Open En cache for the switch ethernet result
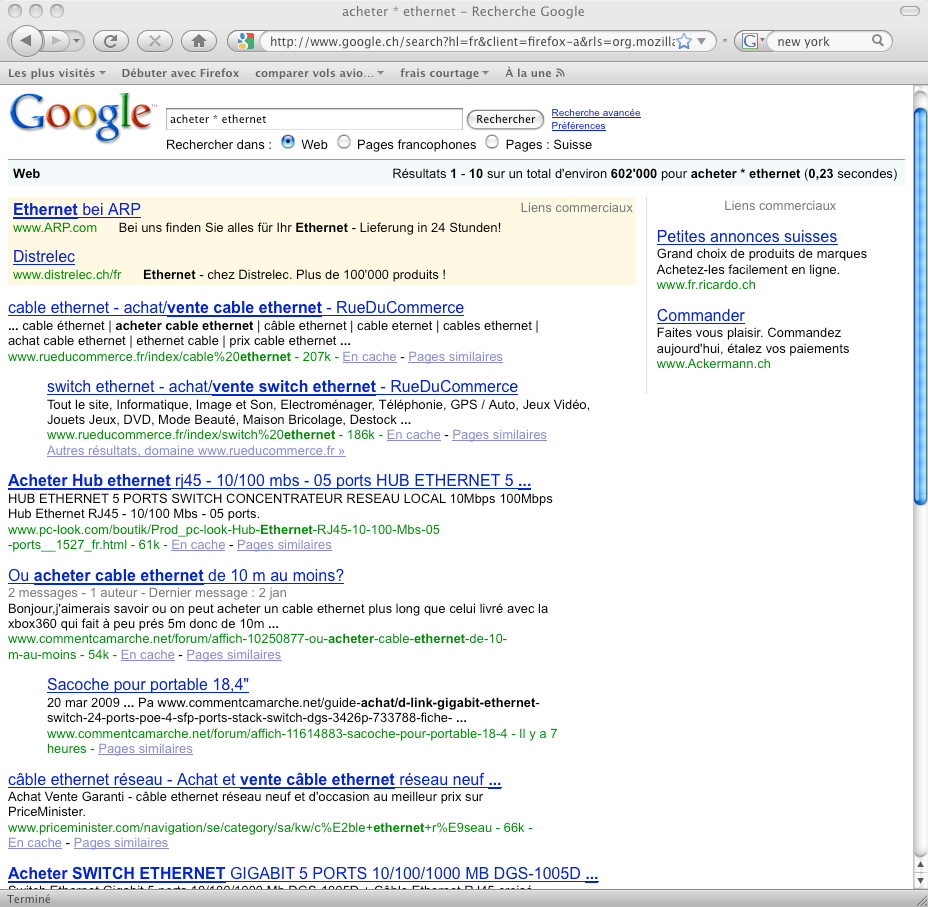This screenshot has height=907, width=928. [x=414, y=435]
